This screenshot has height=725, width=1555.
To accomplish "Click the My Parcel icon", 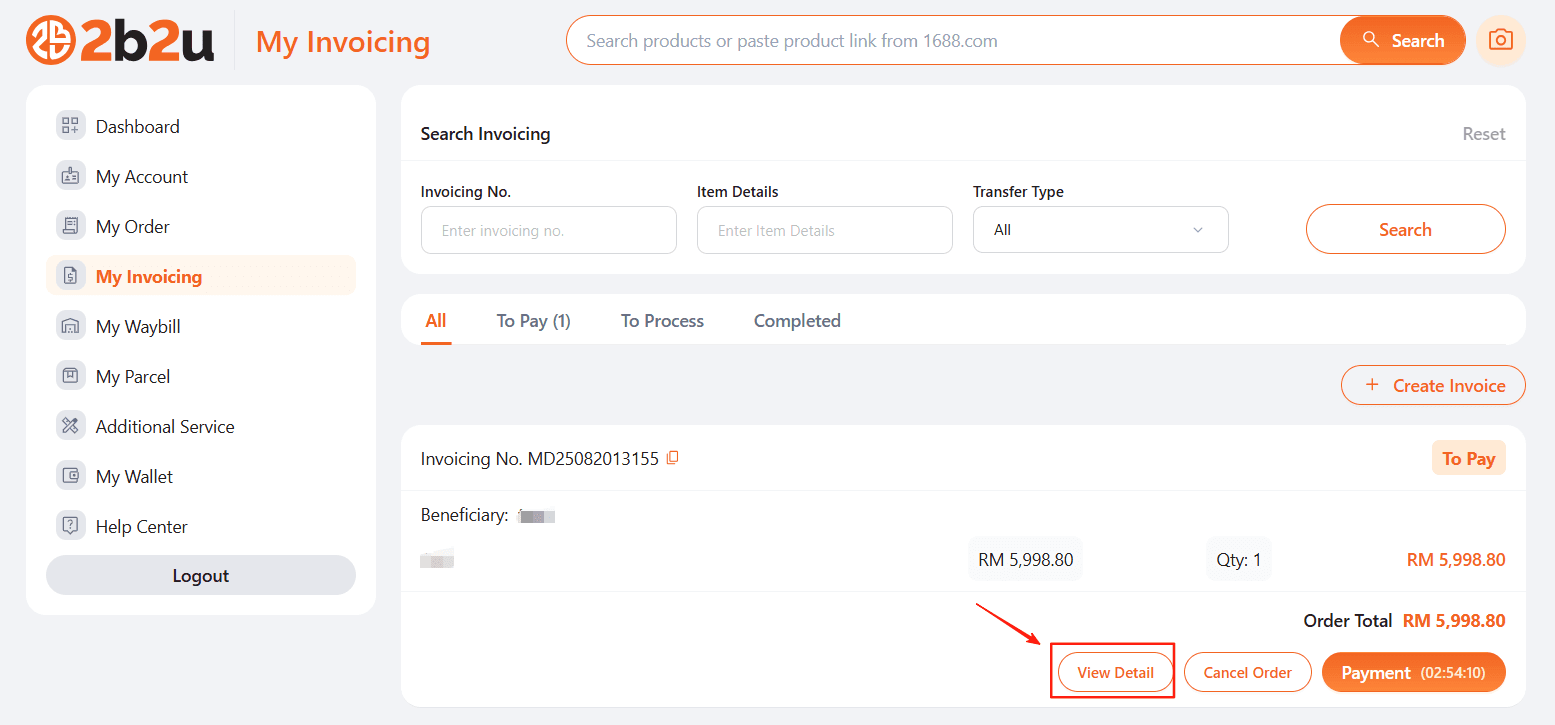I will tap(71, 376).
